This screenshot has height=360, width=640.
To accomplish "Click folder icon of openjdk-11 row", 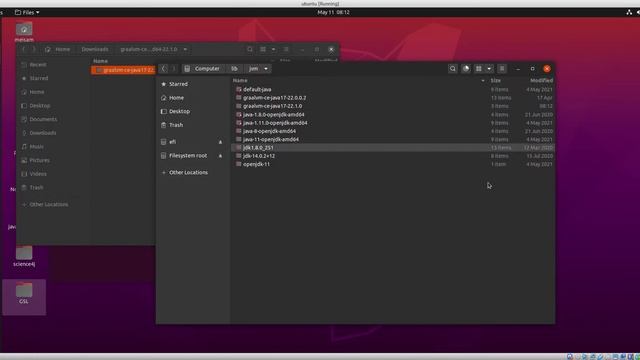I will pos(239,164).
